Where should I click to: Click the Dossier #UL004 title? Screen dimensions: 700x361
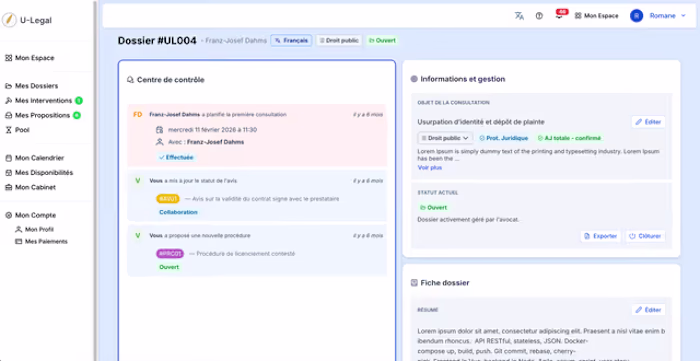click(157, 41)
